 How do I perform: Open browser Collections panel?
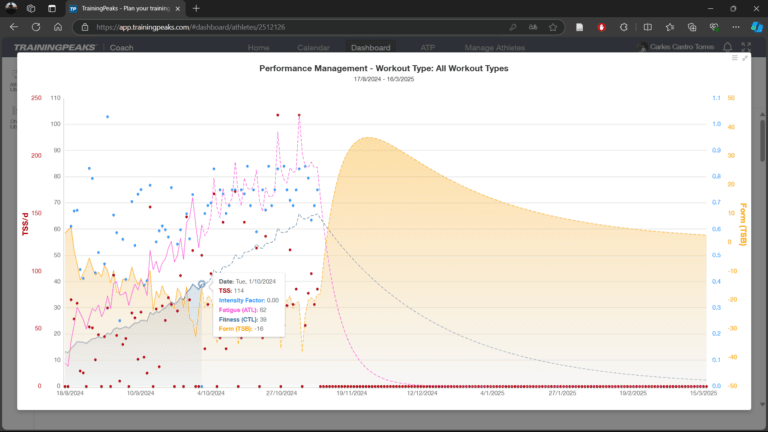point(691,27)
